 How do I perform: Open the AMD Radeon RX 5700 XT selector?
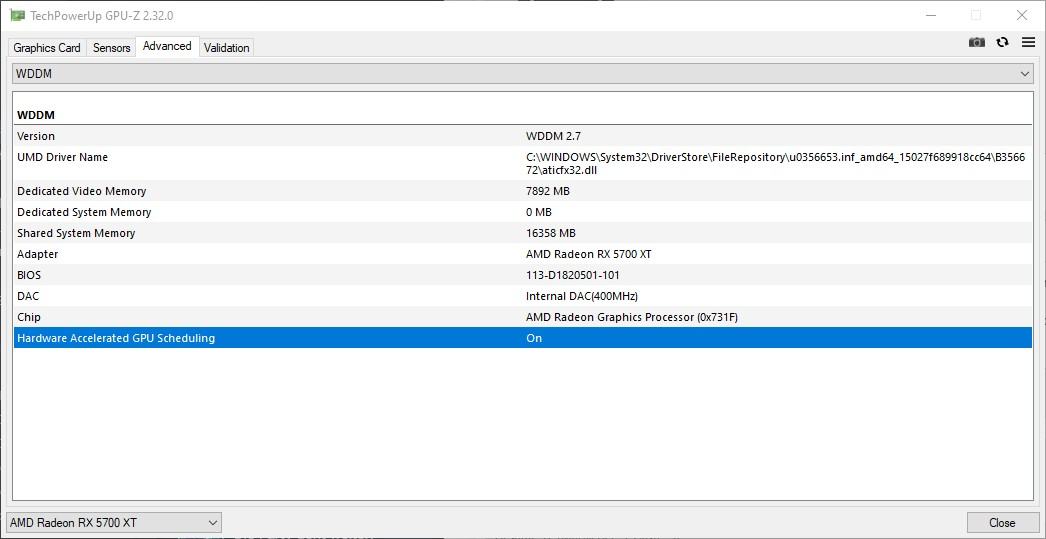click(x=113, y=522)
